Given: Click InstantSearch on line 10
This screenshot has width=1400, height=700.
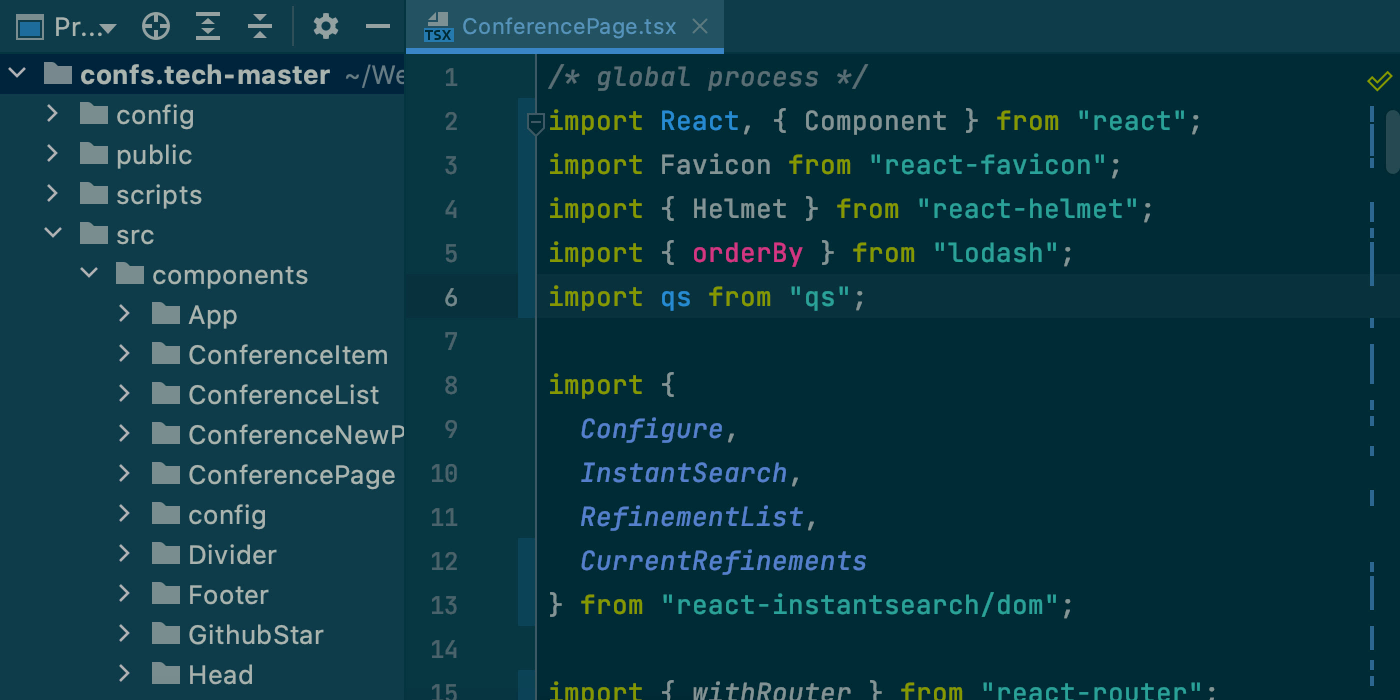Looking at the screenshot, I should pos(684,473).
